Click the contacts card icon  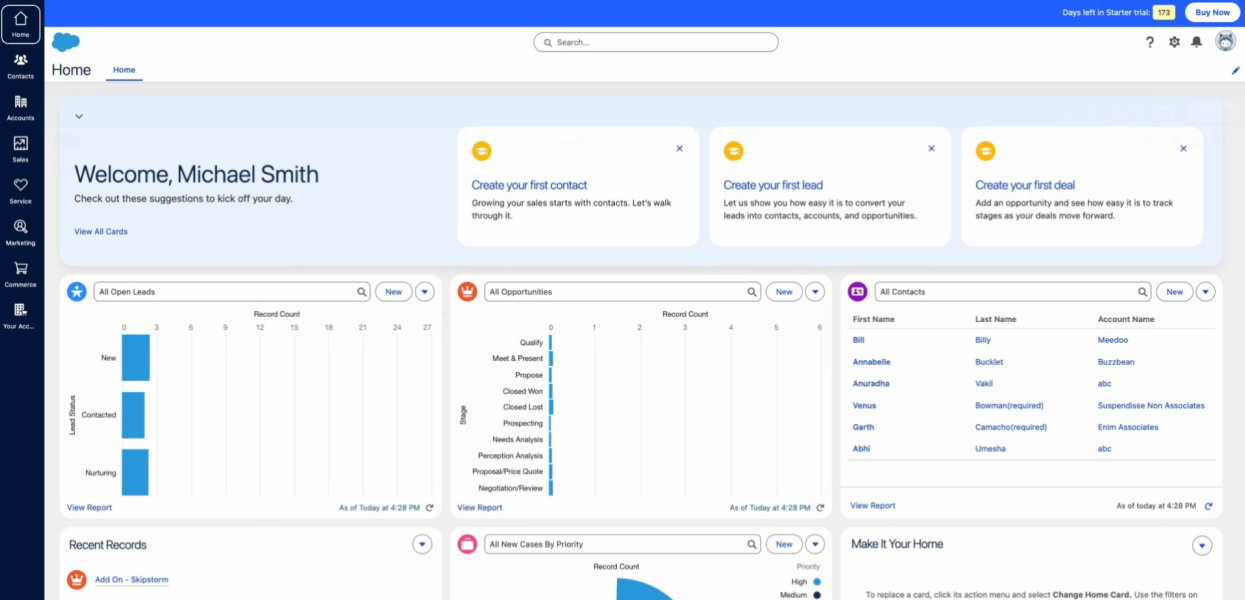(x=858, y=291)
